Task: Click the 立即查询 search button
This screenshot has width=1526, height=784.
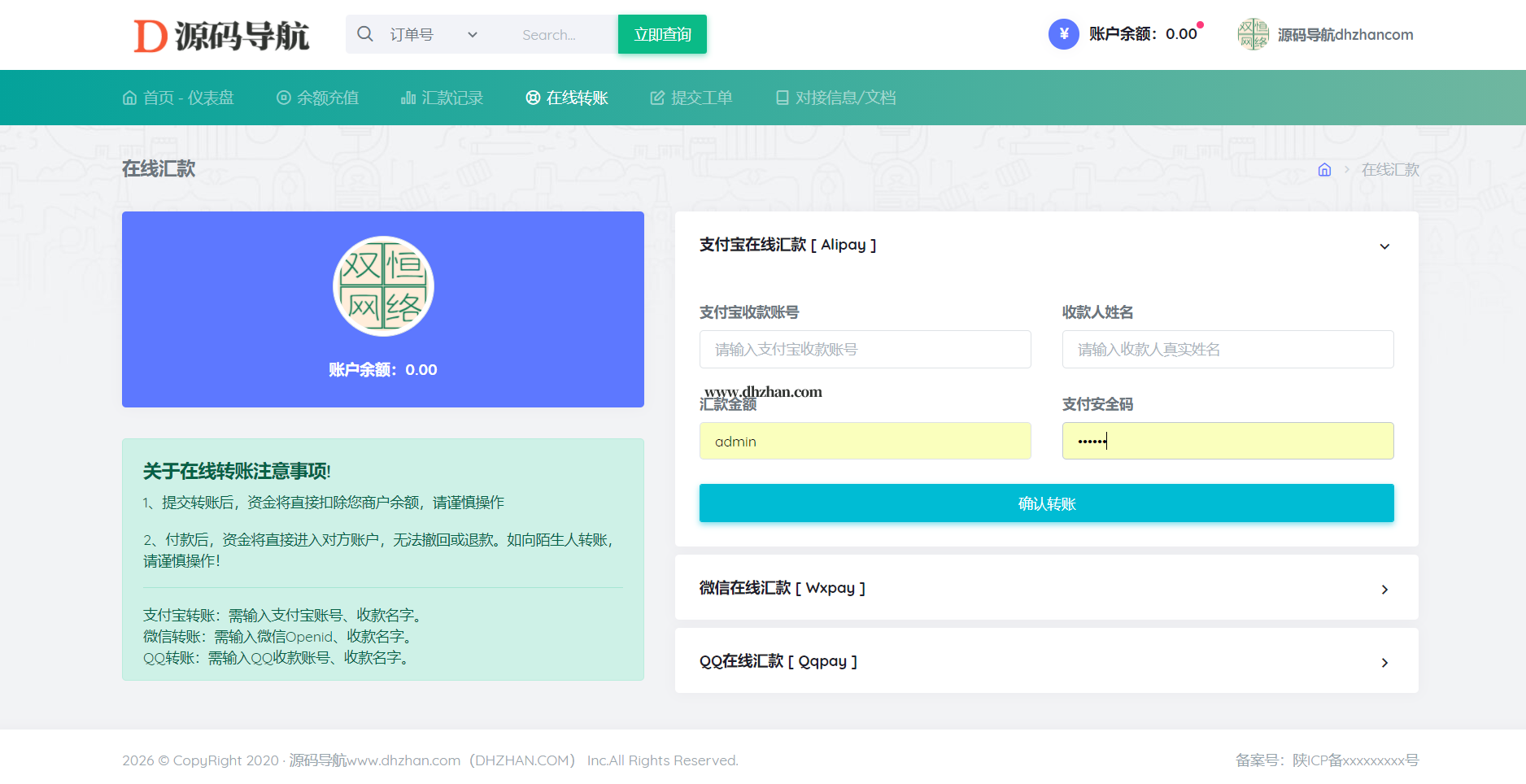Action: [662, 34]
